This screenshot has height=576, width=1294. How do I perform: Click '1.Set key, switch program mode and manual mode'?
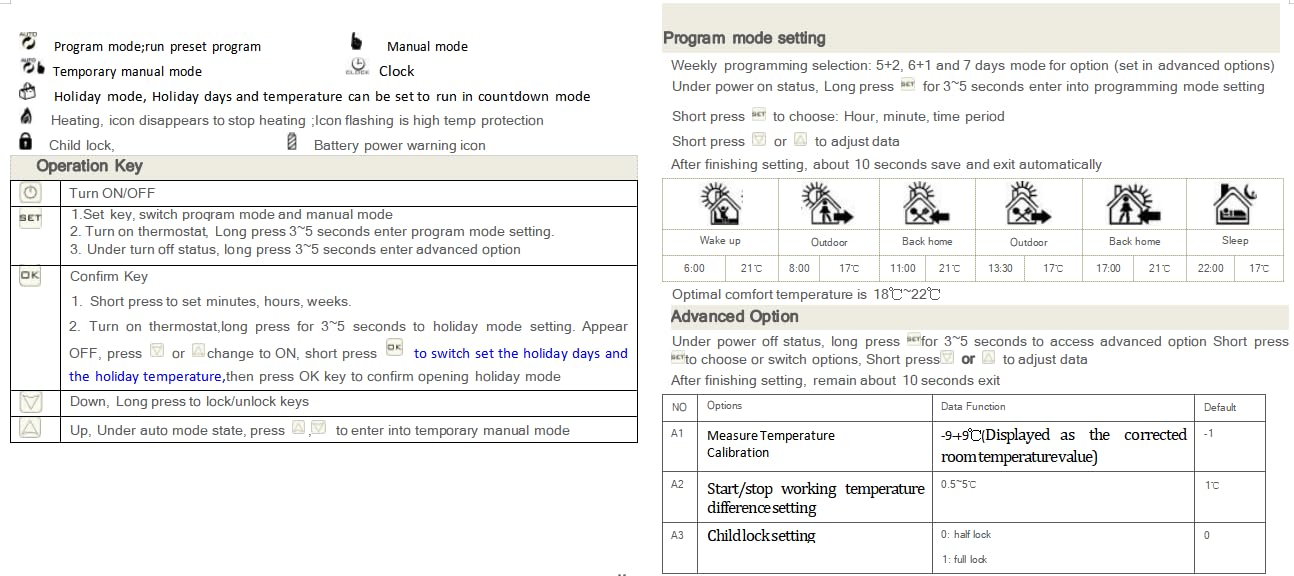232,214
